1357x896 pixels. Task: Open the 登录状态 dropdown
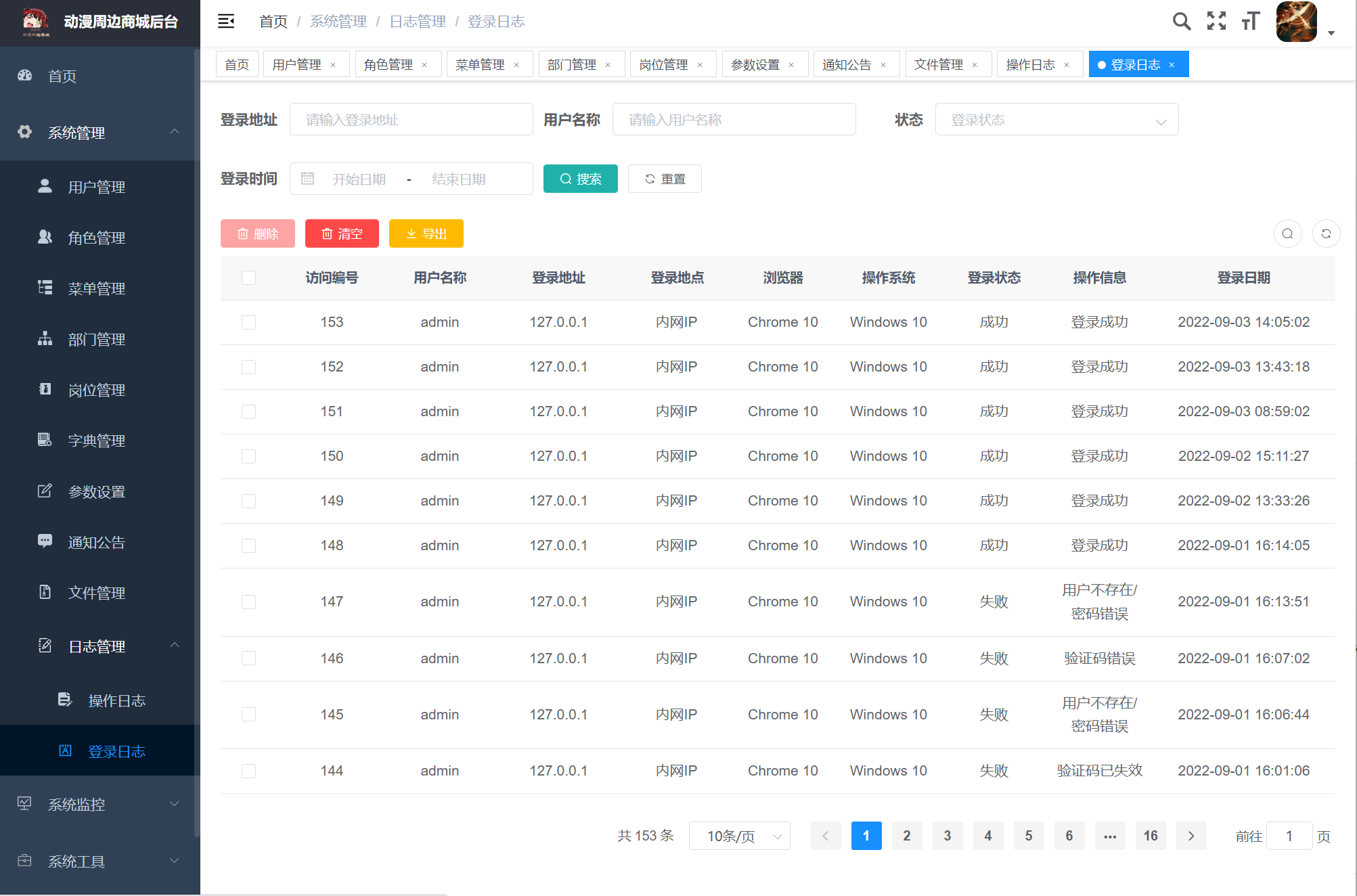(x=1056, y=120)
